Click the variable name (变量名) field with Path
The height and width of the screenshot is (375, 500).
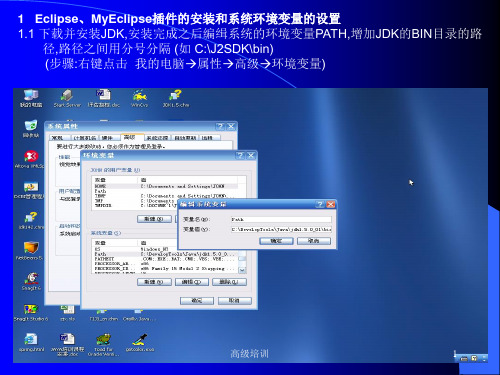[281, 219]
